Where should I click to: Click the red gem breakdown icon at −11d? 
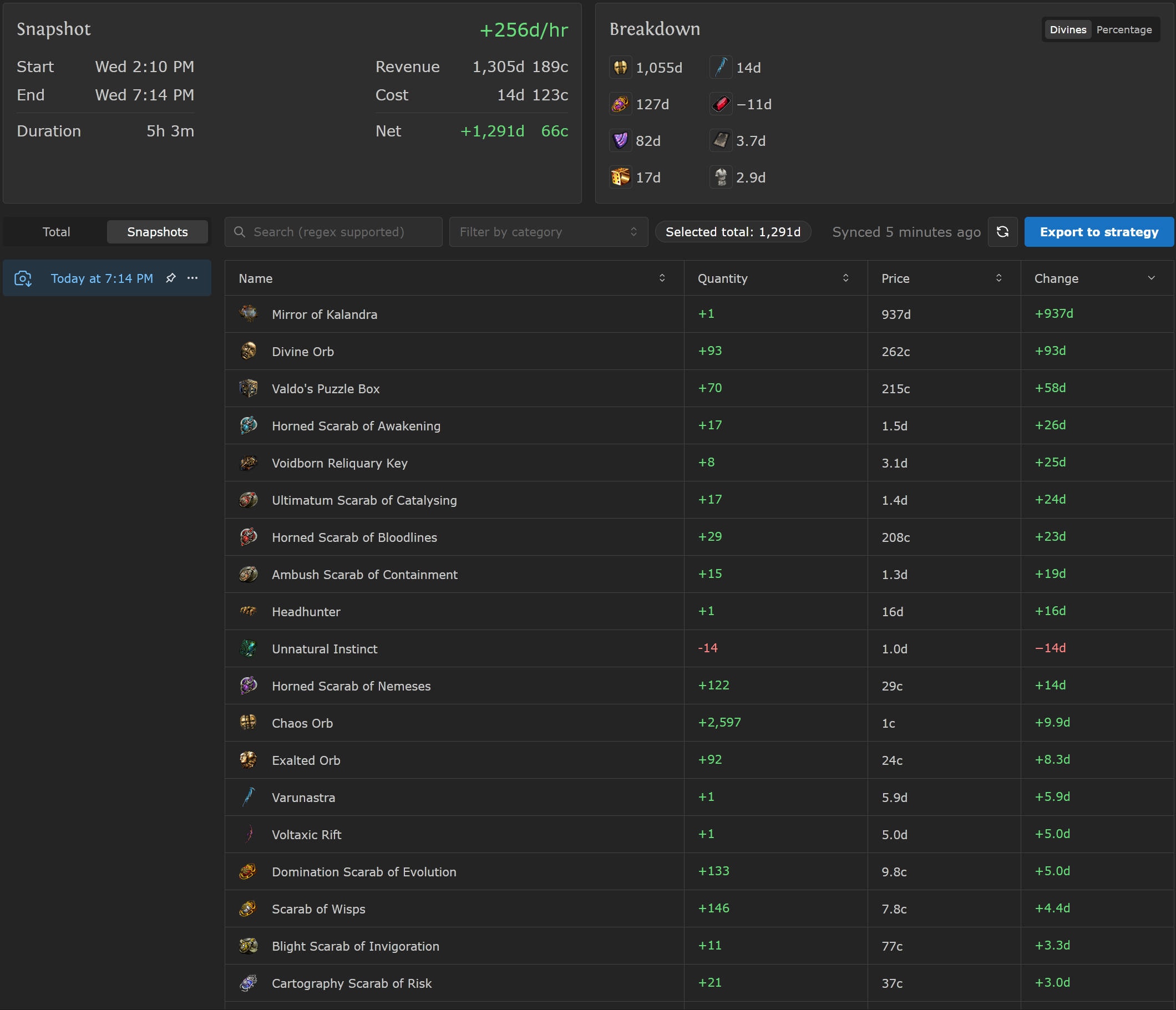pyautogui.click(x=721, y=104)
